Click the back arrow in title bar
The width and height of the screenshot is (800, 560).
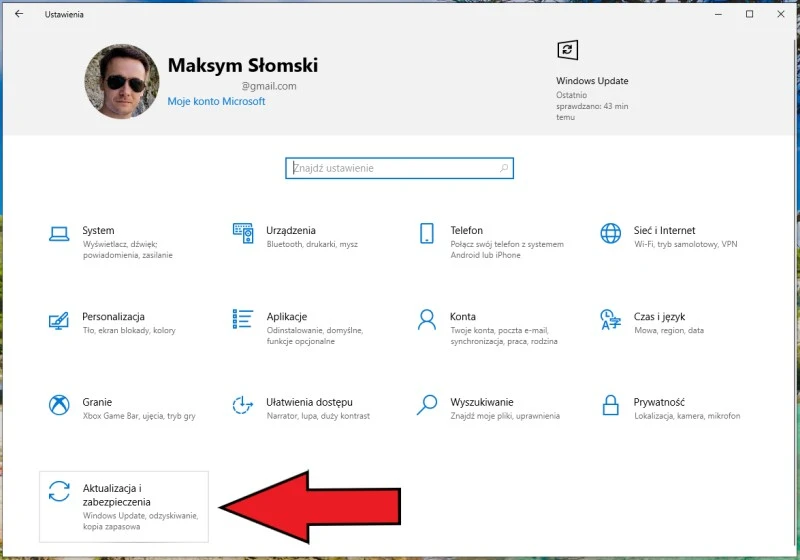click(19, 14)
